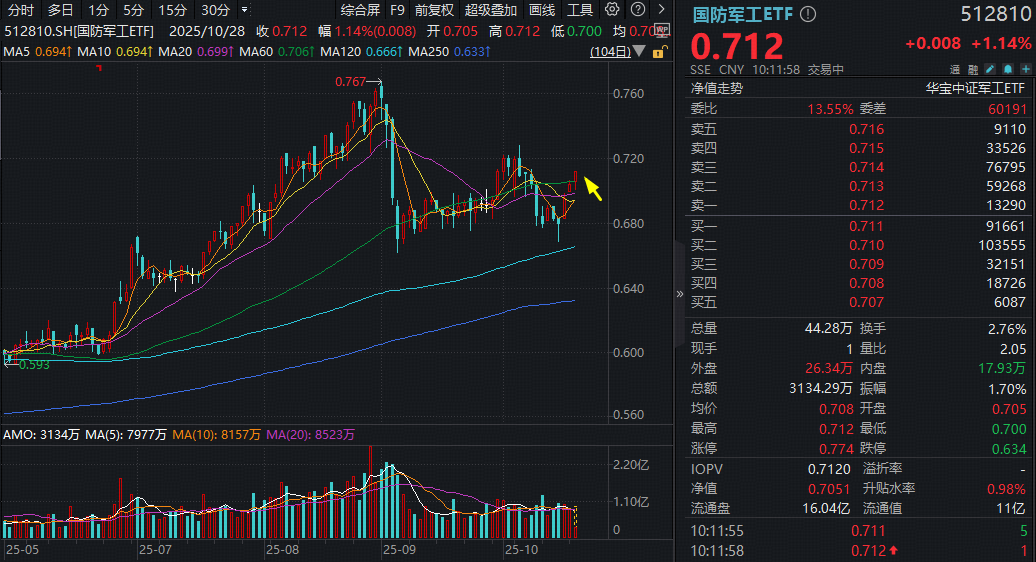This screenshot has width=1036, height=562.
Task: Click the pencil note icon
Action: point(989,70)
